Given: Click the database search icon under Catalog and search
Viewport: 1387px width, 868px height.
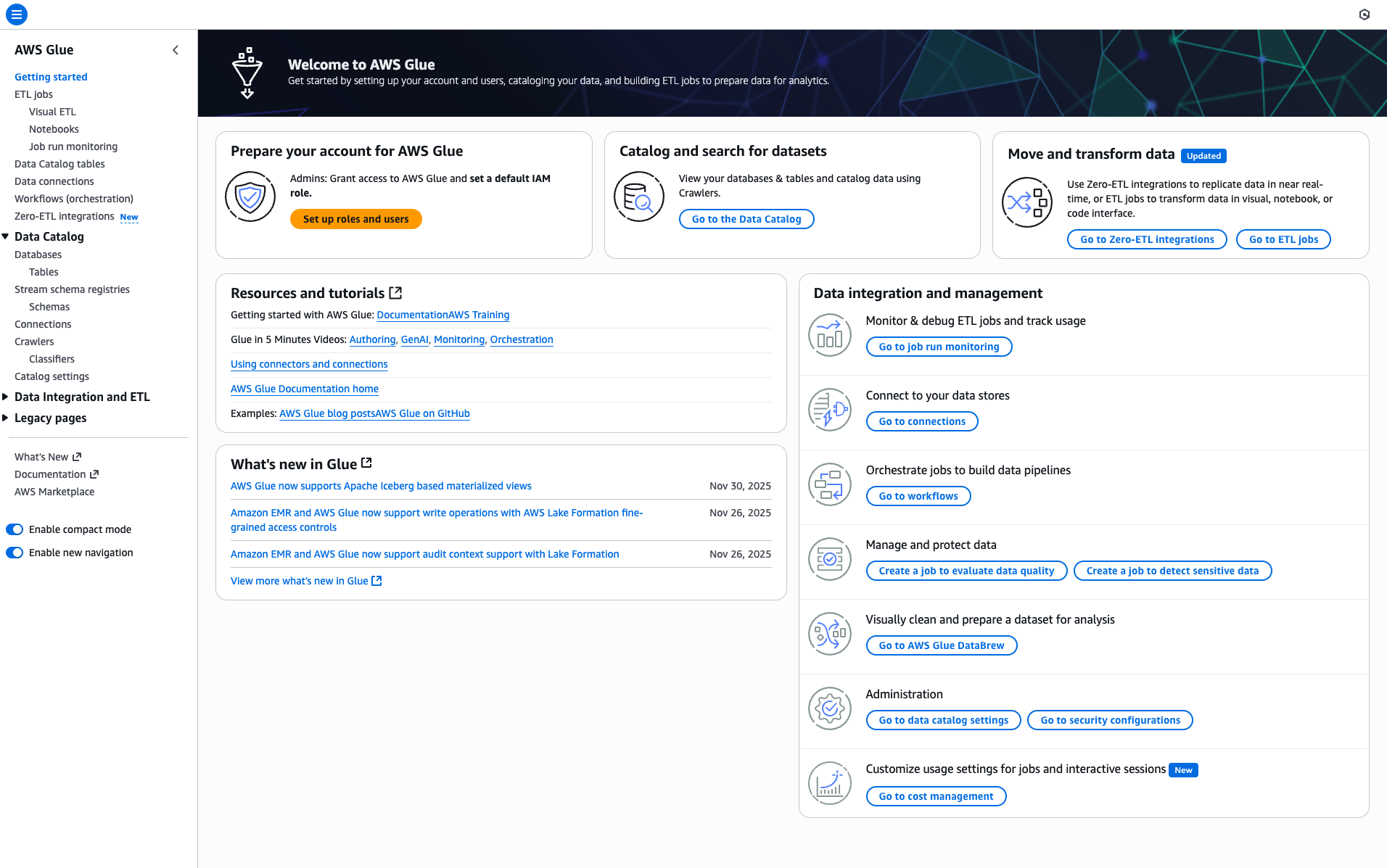Looking at the screenshot, I should (638, 197).
